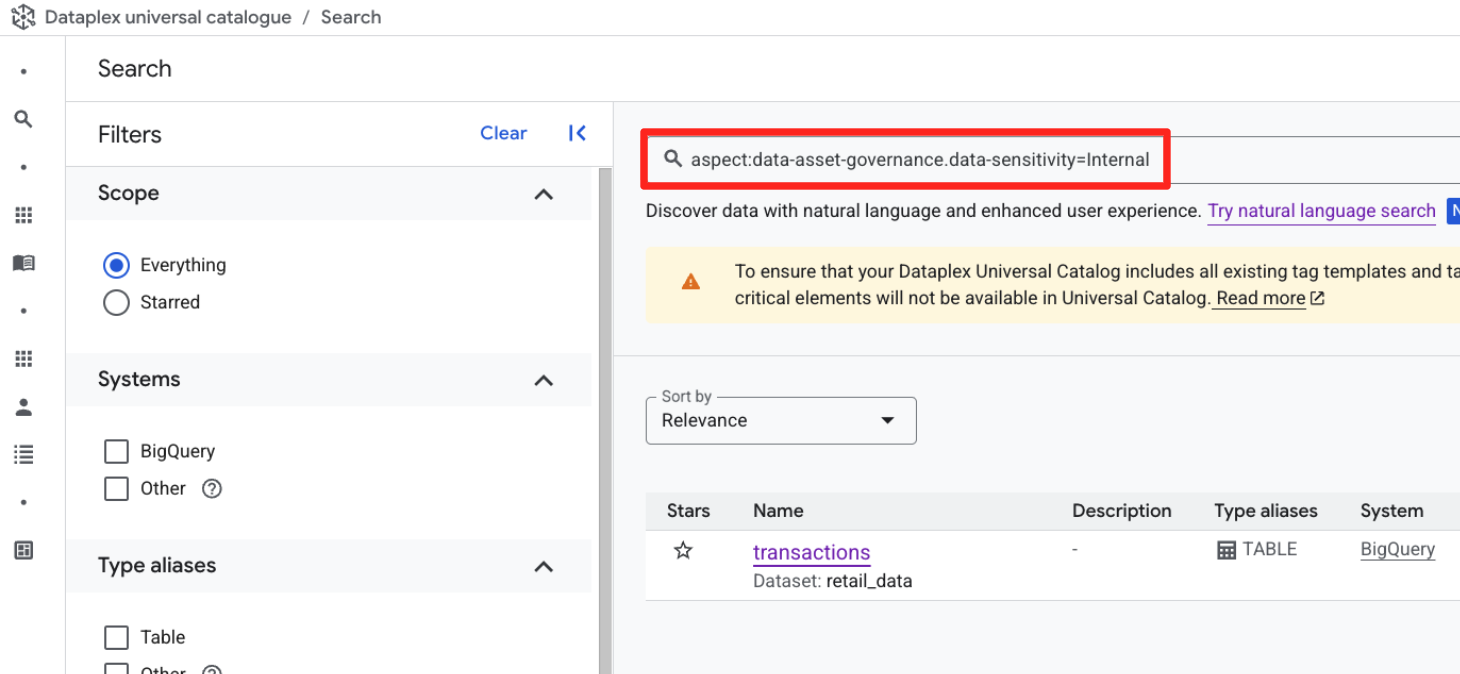Click the help icon next to Other system
Screen dimensions: 1460x674
211,489
